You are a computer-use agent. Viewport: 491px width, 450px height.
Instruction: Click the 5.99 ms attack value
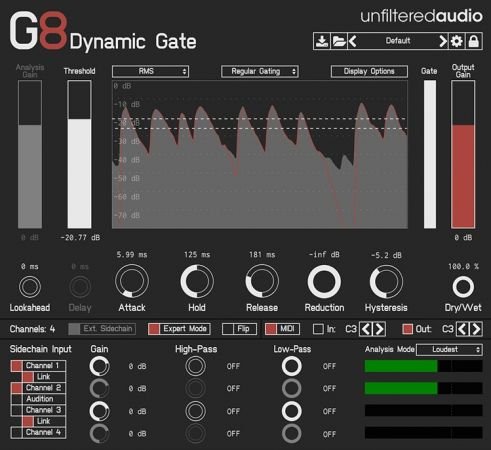coord(132,255)
